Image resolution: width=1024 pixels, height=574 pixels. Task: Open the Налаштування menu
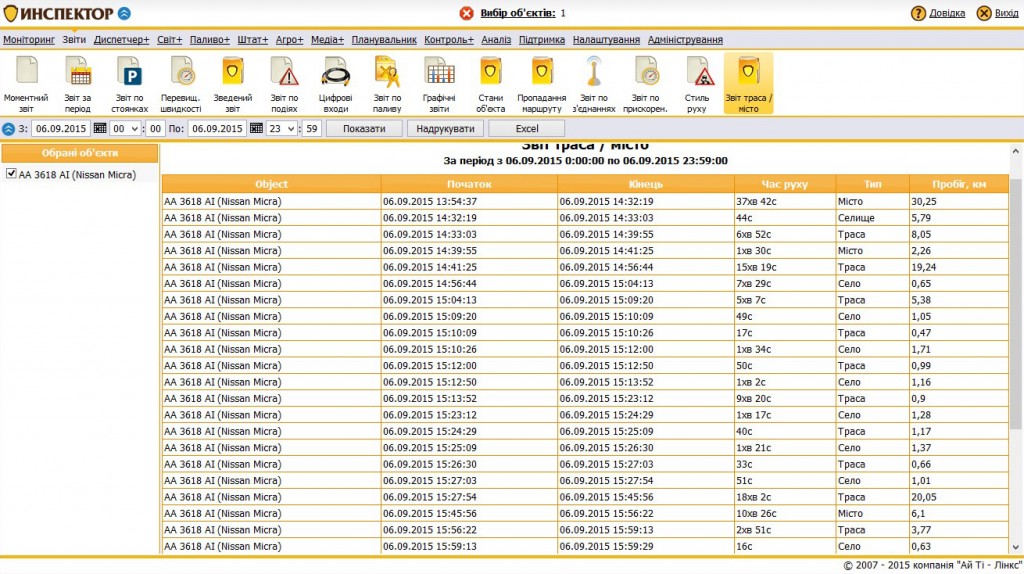pyautogui.click(x=606, y=40)
